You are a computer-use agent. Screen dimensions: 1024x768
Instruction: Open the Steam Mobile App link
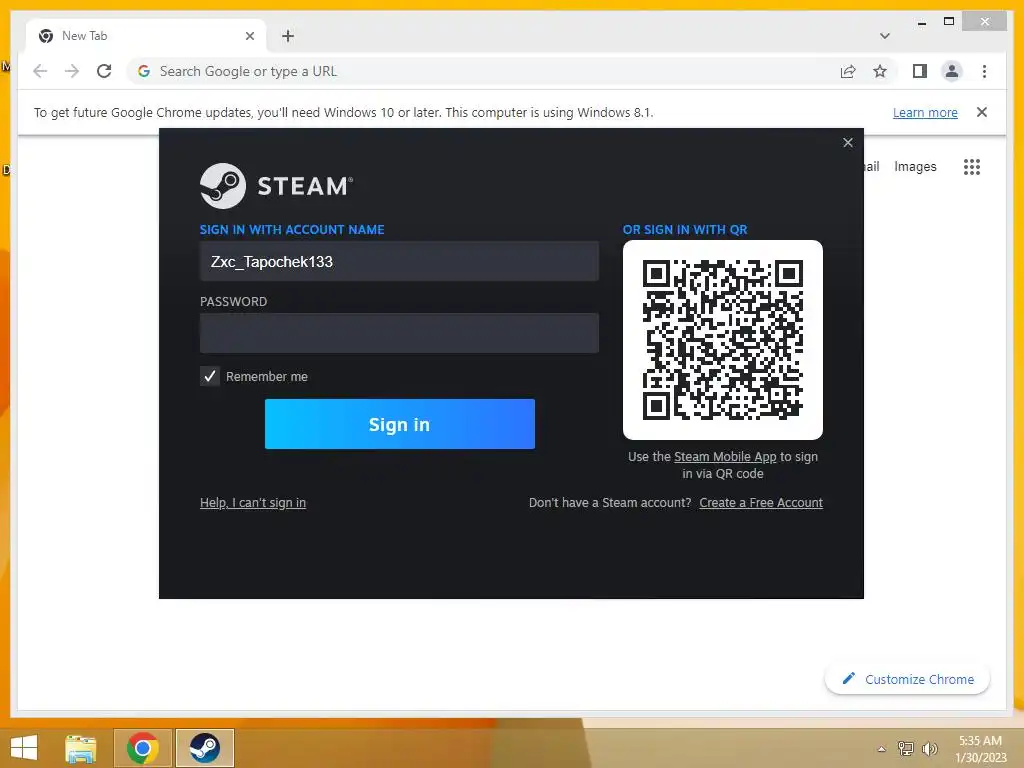pos(725,456)
